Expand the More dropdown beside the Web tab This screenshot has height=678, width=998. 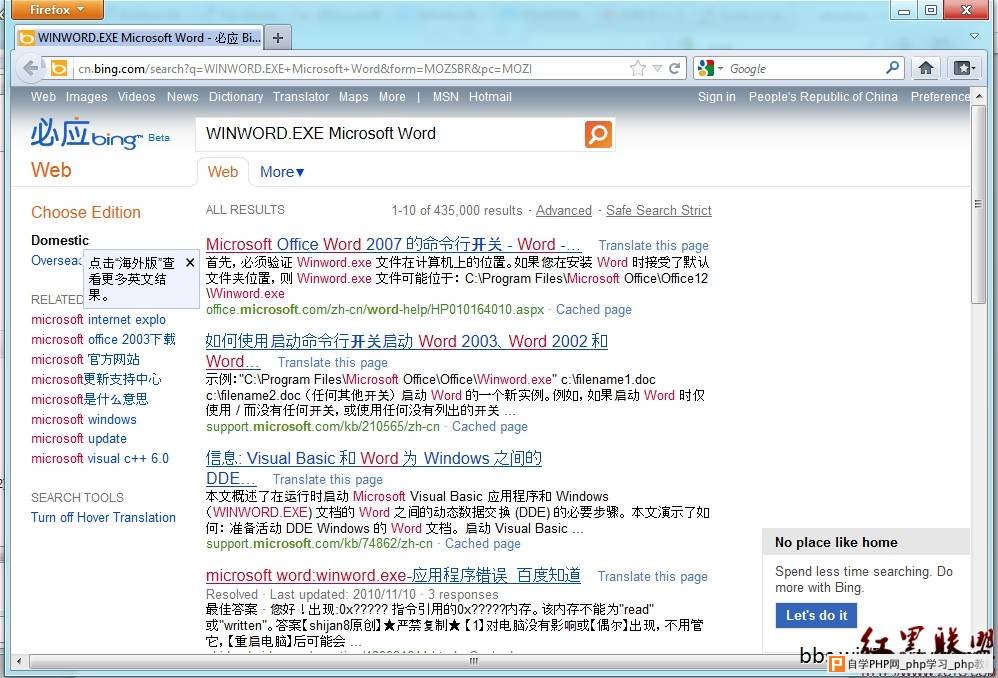[282, 172]
